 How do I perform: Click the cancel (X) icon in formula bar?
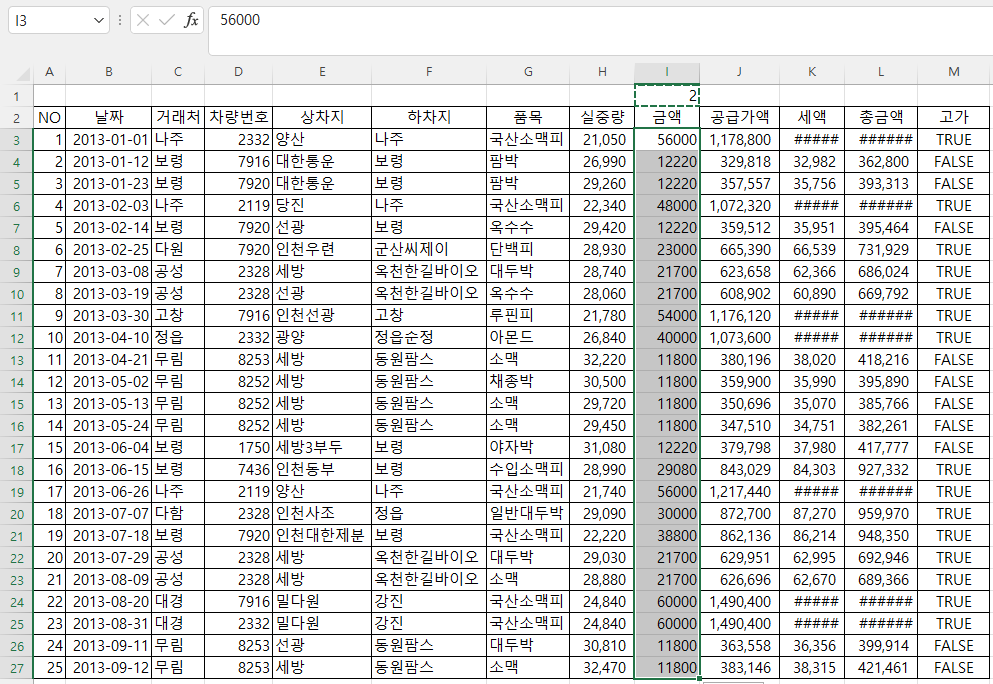143,21
